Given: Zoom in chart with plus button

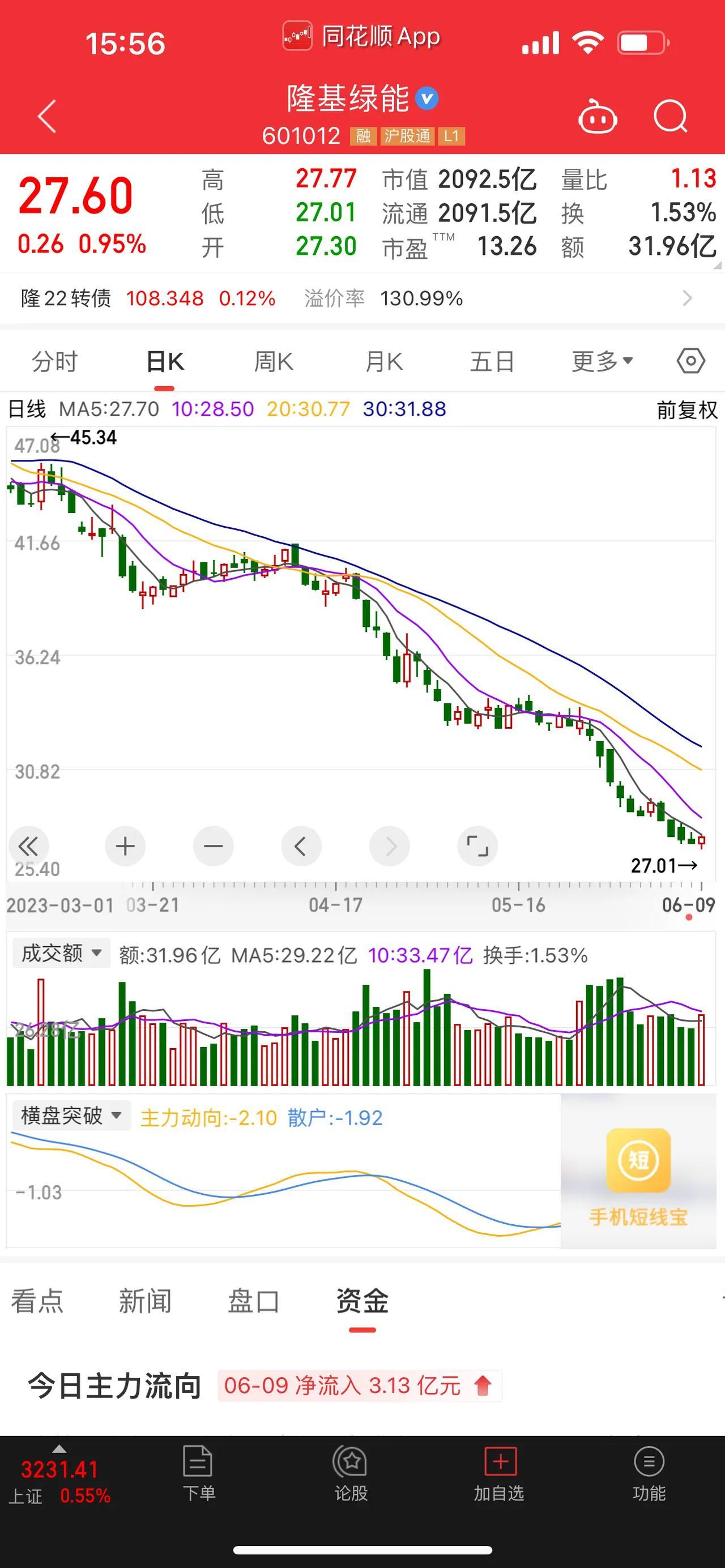Looking at the screenshot, I should tap(125, 846).
